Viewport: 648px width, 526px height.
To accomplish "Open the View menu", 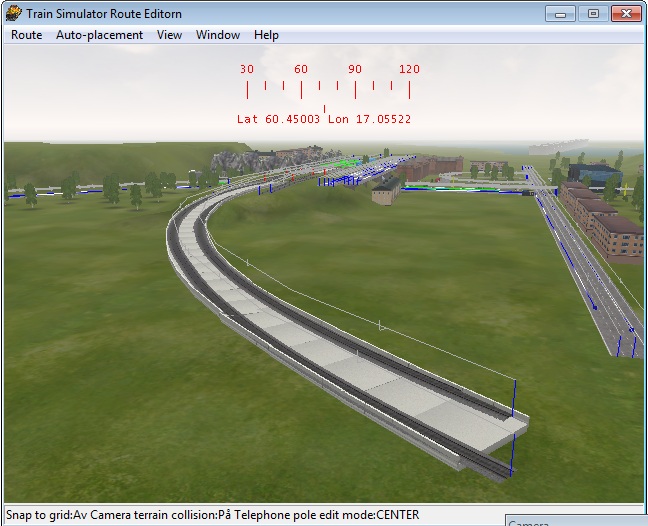I will 169,35.
